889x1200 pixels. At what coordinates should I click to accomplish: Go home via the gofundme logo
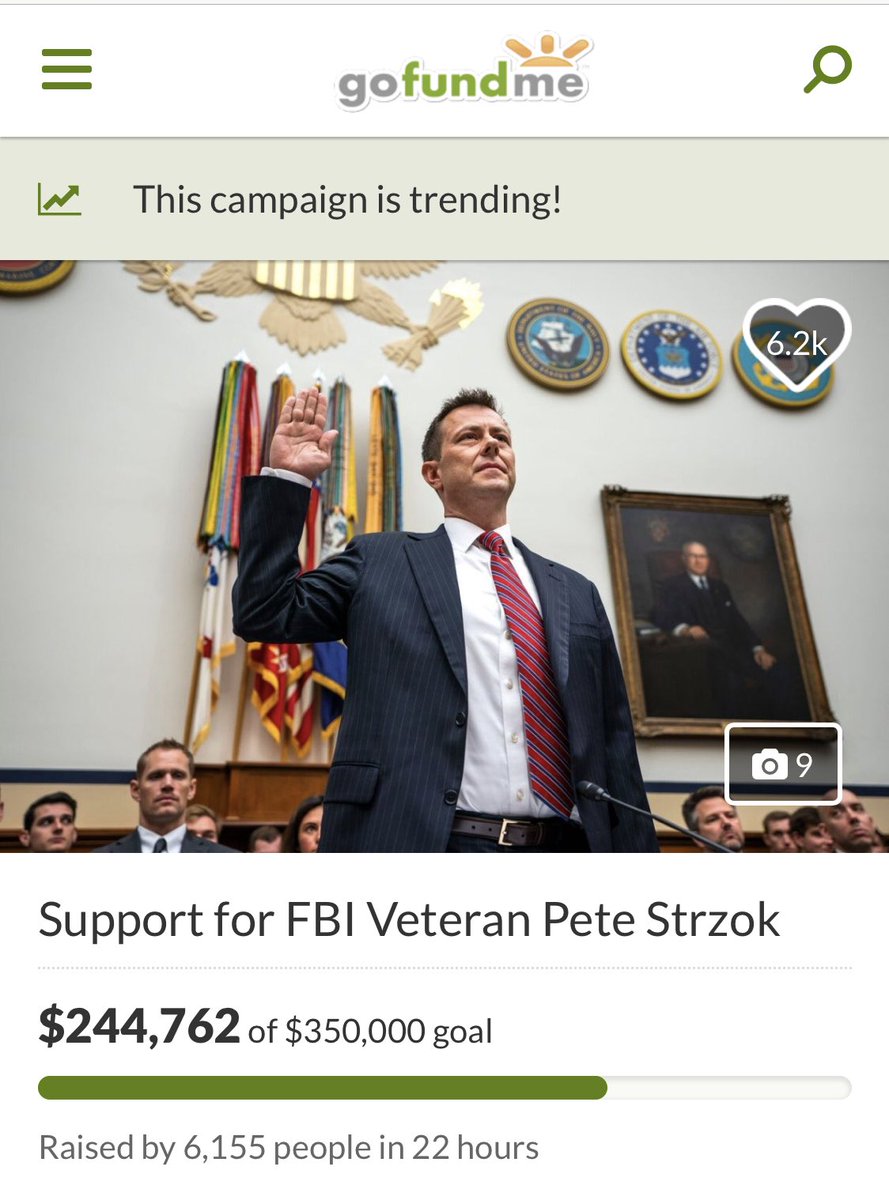coord(462,70)
